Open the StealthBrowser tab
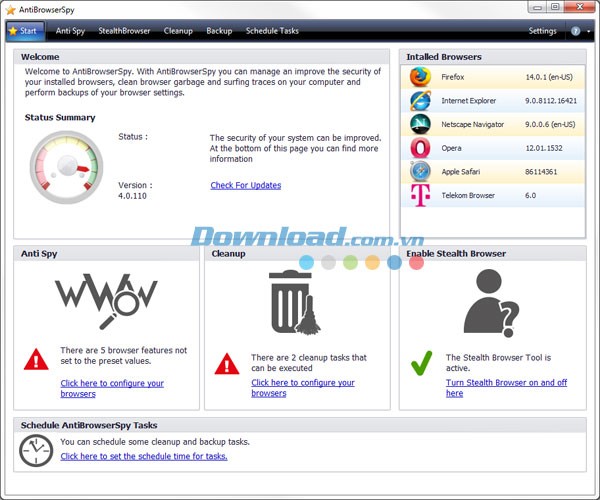Screen dimensions: 600x500 tap(124, 31)
